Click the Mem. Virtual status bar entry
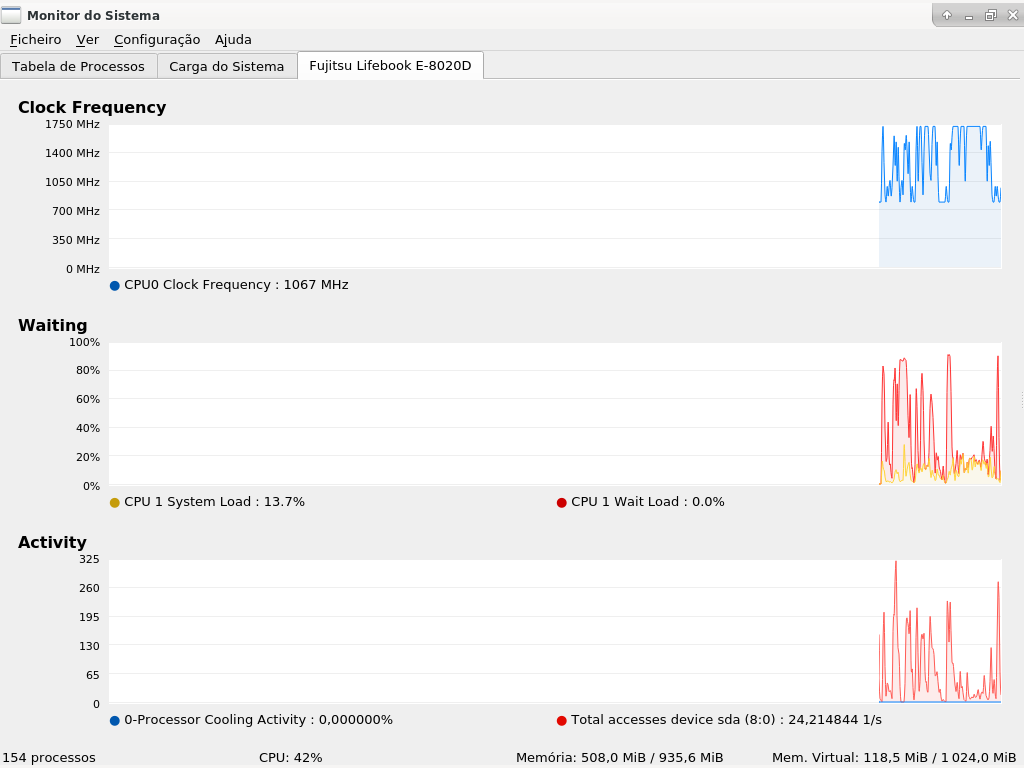 (x=894, y=758)
